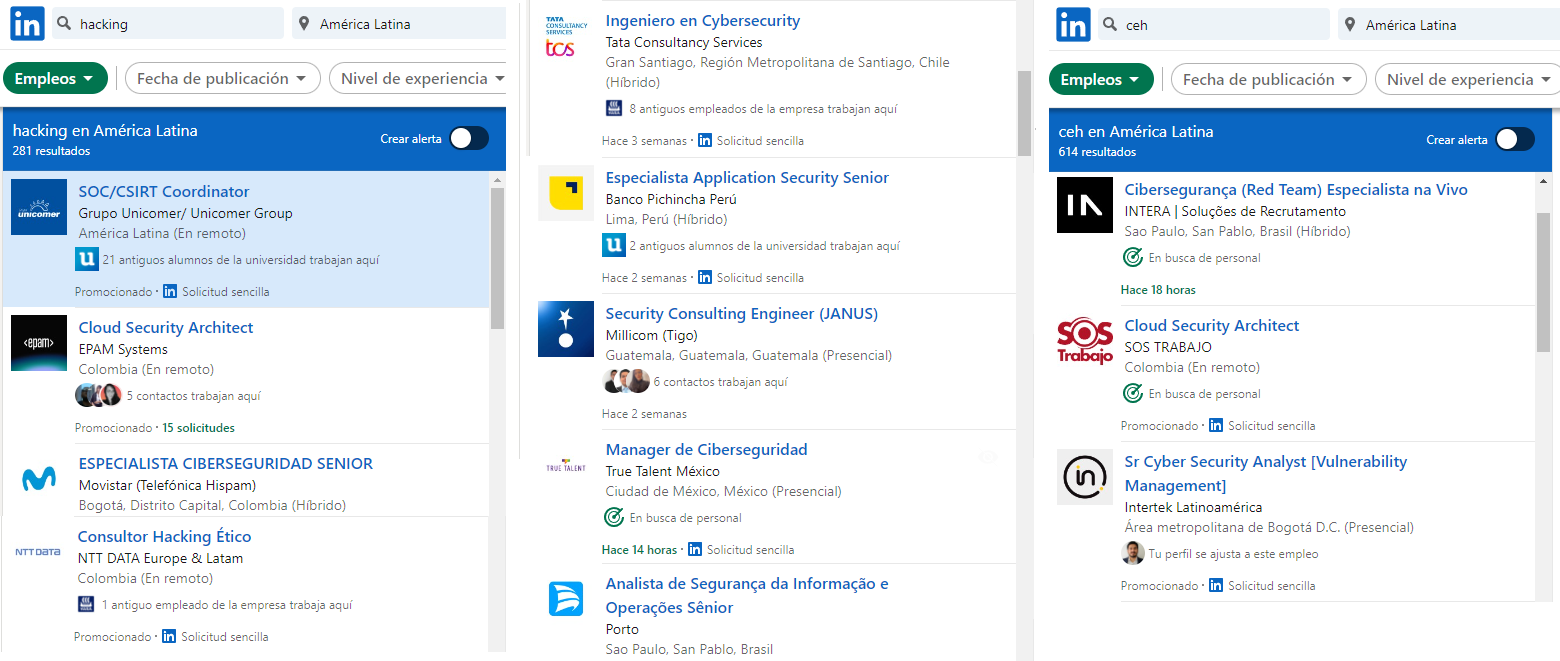
Task: Click América Latina location field, hacking window
Action: pyautogui.click(x=399, y=24)
